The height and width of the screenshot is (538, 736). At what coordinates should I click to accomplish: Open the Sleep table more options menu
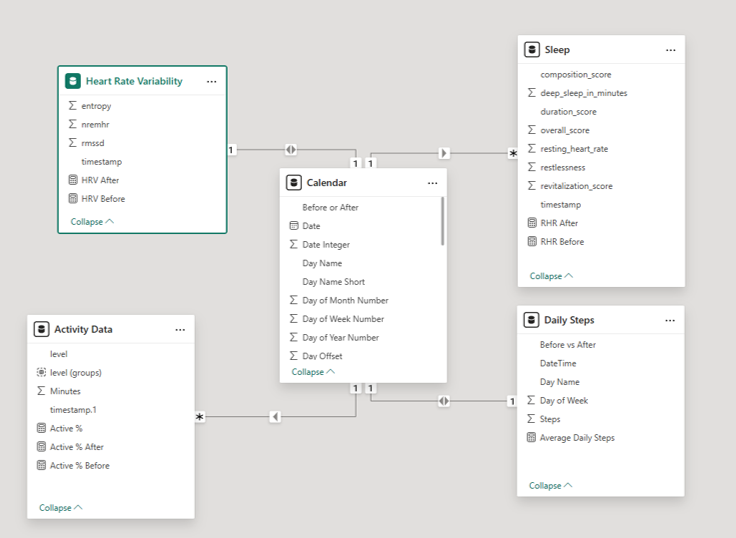671,50
